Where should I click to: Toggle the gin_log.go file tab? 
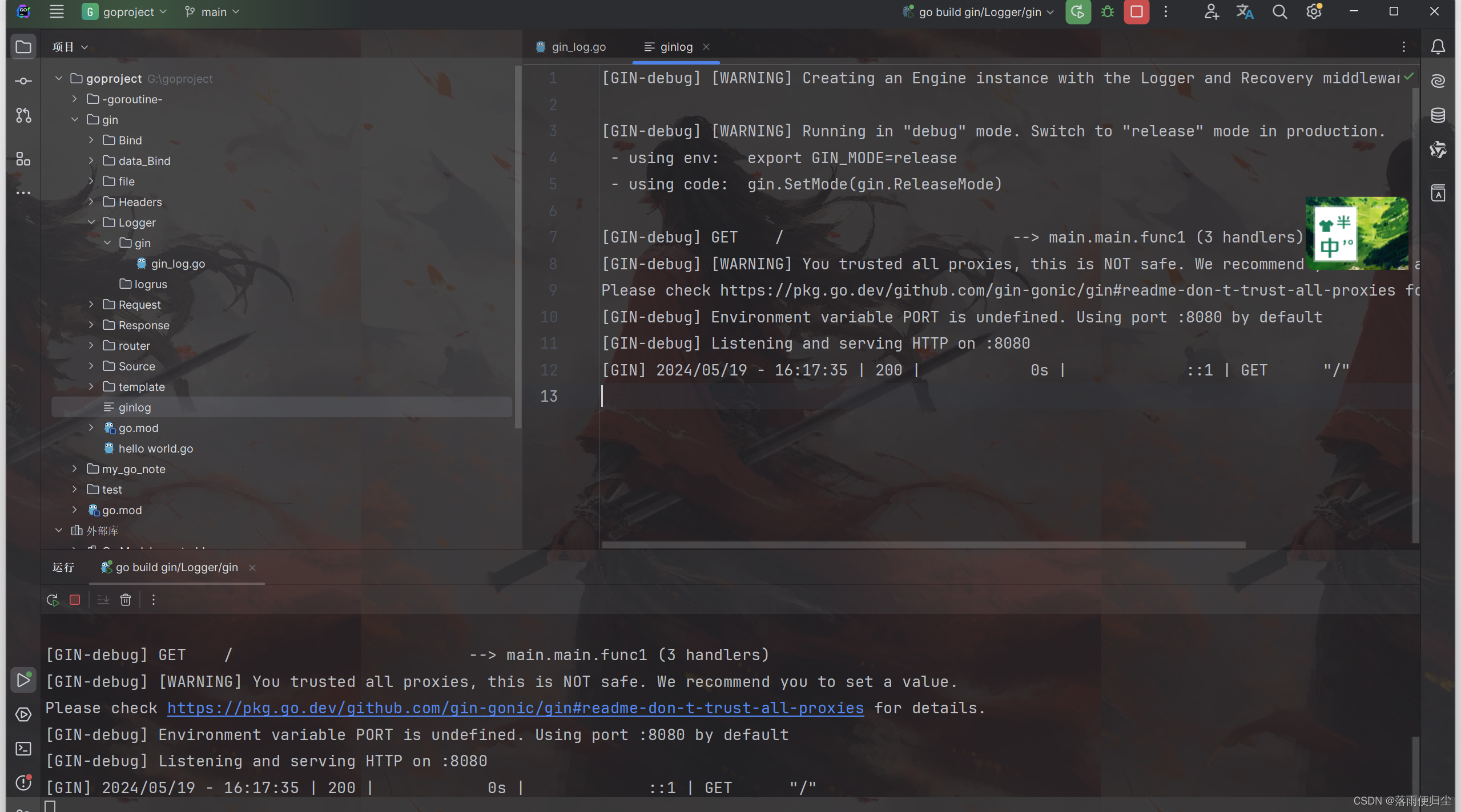click(578, 47)
